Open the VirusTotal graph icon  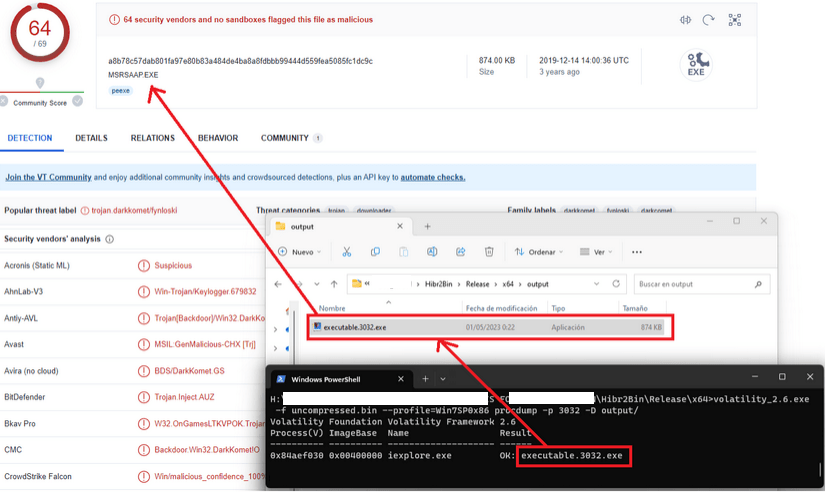[x=735, y=20]
